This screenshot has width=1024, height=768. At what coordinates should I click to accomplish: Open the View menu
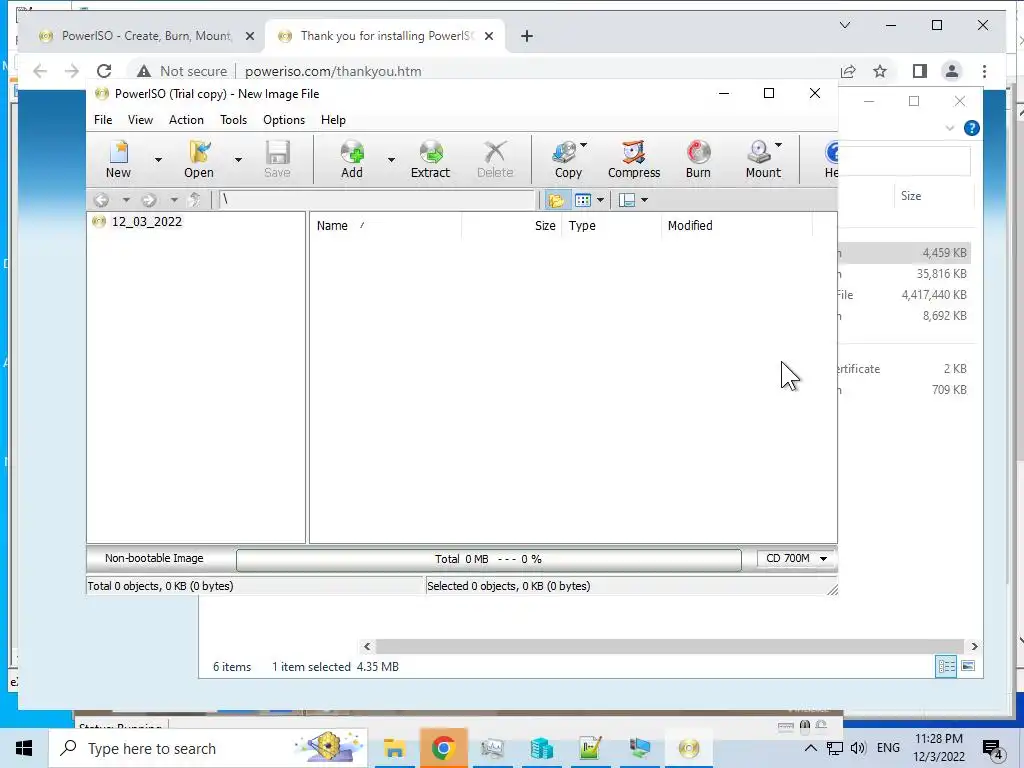pos(140,120)
